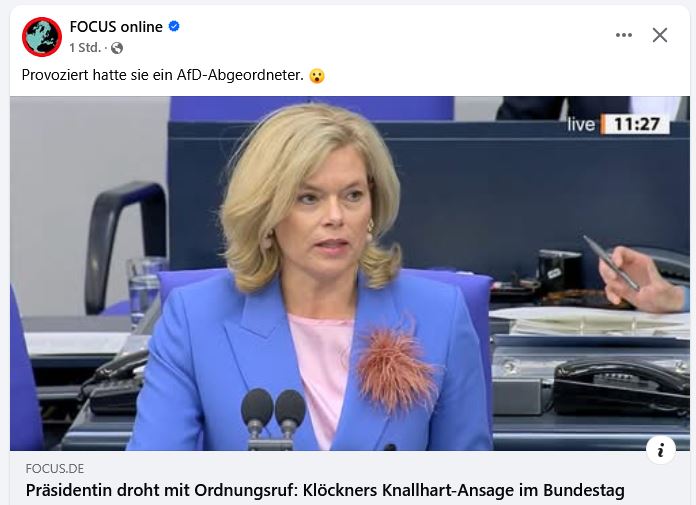Open the '1 Std.' post timestamp
The width and height of the screenshot is (696, 505).
85,47
